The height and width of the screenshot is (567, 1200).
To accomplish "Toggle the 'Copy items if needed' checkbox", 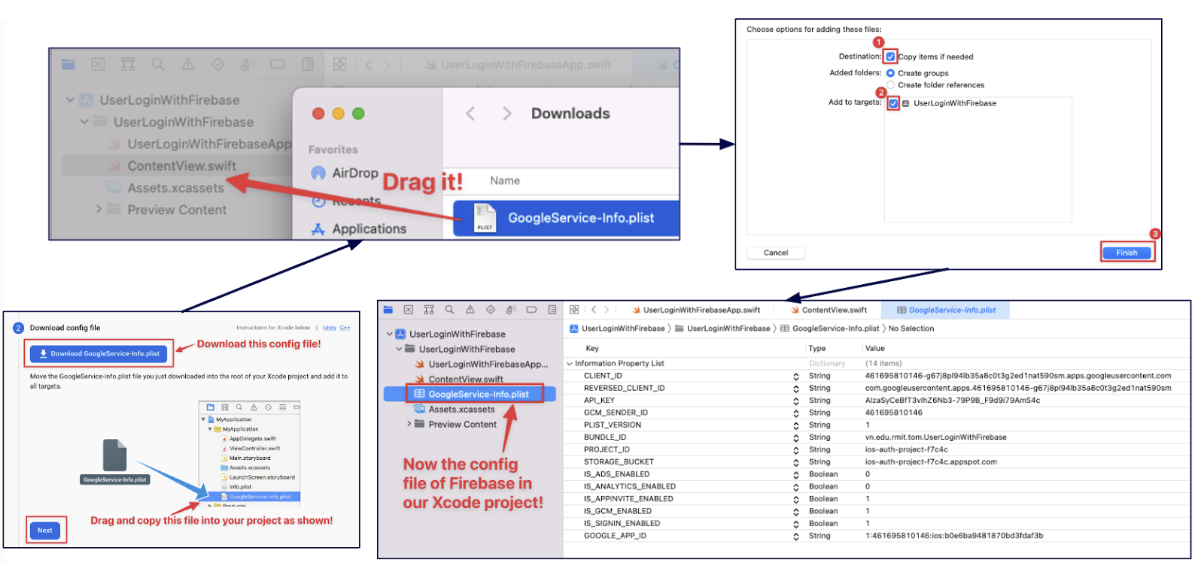I will coord(891,57).
